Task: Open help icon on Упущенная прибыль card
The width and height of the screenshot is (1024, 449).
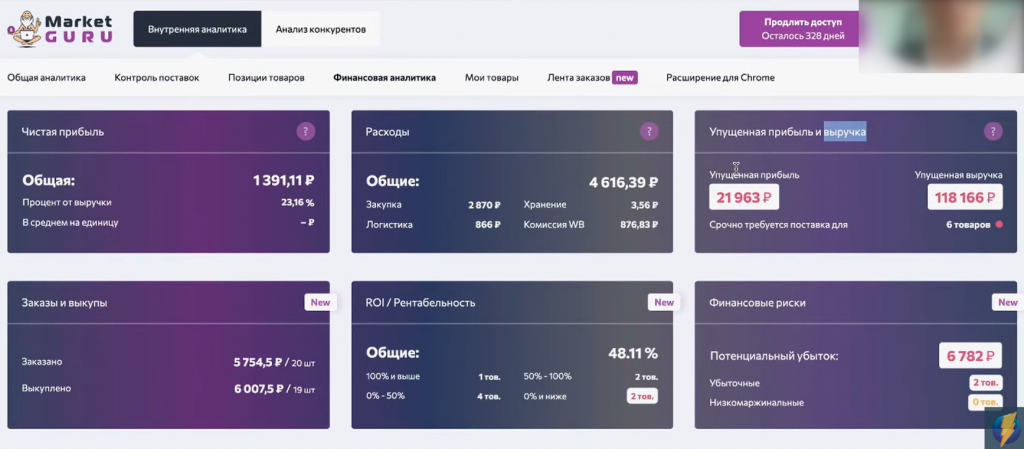Action: pos(993,131)
